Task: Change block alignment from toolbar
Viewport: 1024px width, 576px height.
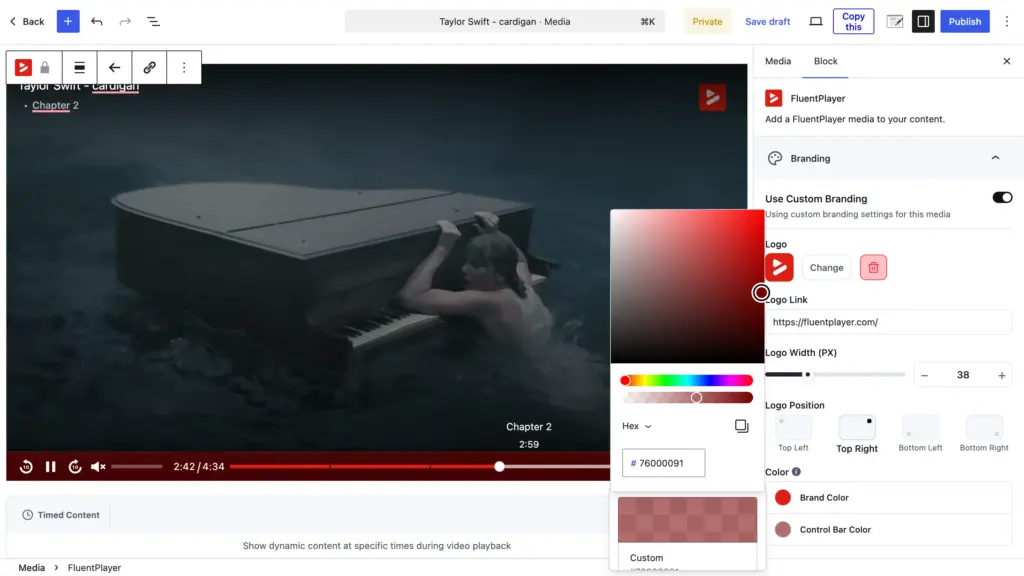Action: (x=80, y=67)
